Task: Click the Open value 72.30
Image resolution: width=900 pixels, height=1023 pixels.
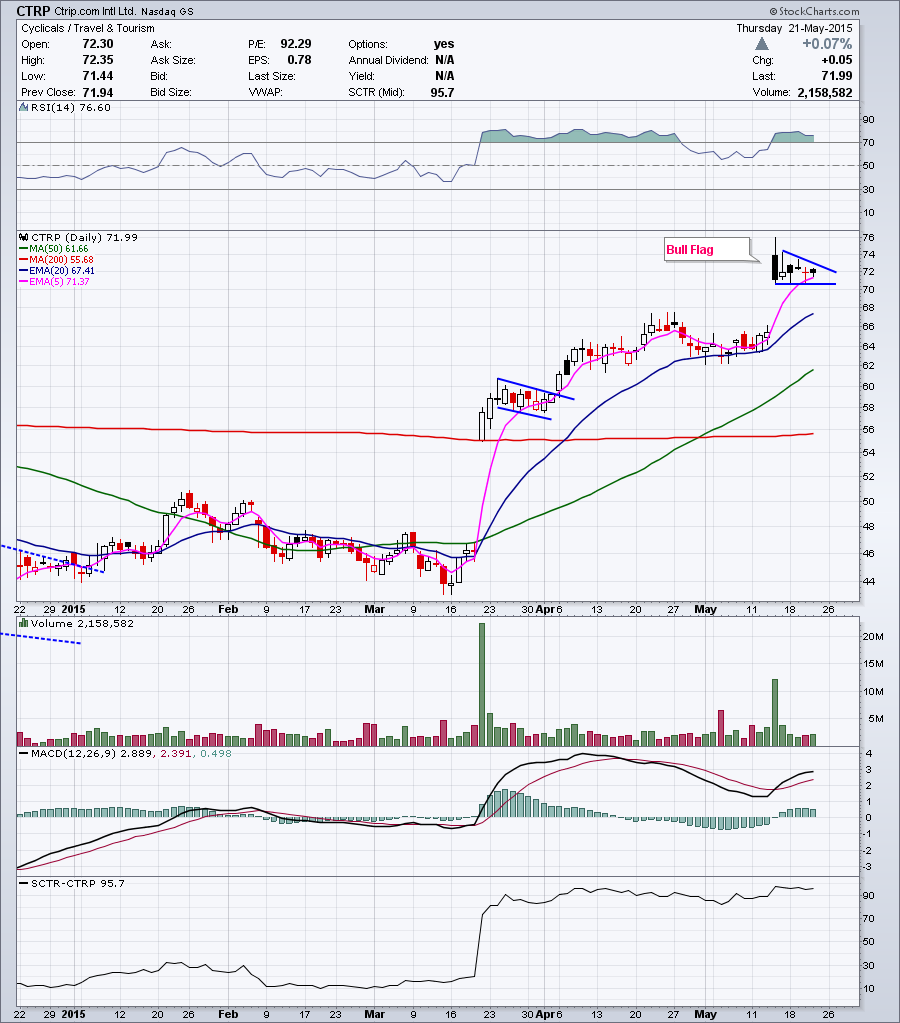Action: pos(98,44)
